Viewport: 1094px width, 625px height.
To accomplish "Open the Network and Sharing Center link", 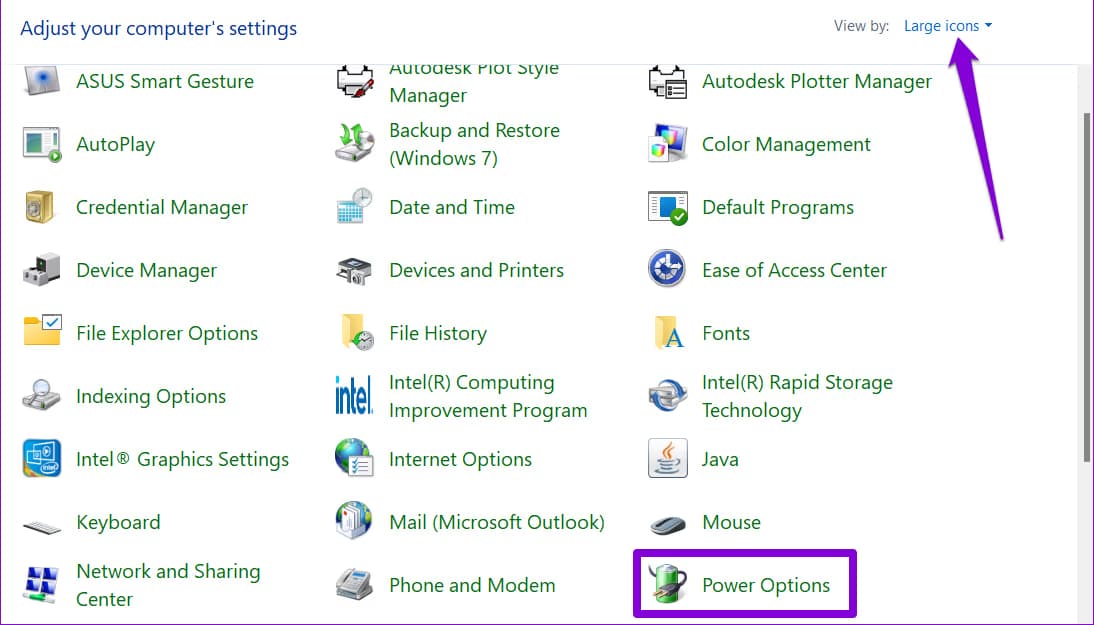I will coord(167,585).
